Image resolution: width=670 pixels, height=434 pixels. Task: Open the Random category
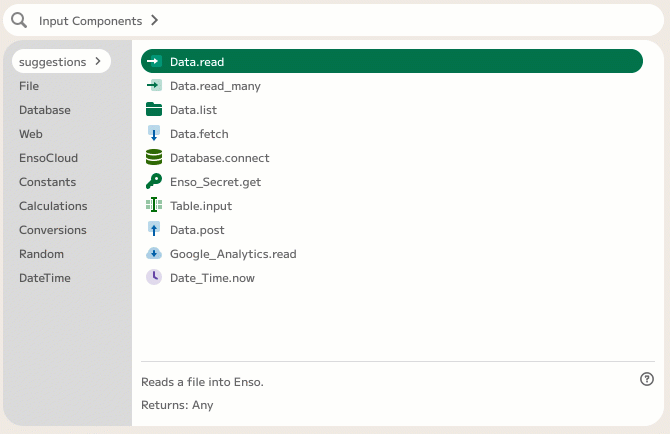pyautogui.click(x=41, y=254)
